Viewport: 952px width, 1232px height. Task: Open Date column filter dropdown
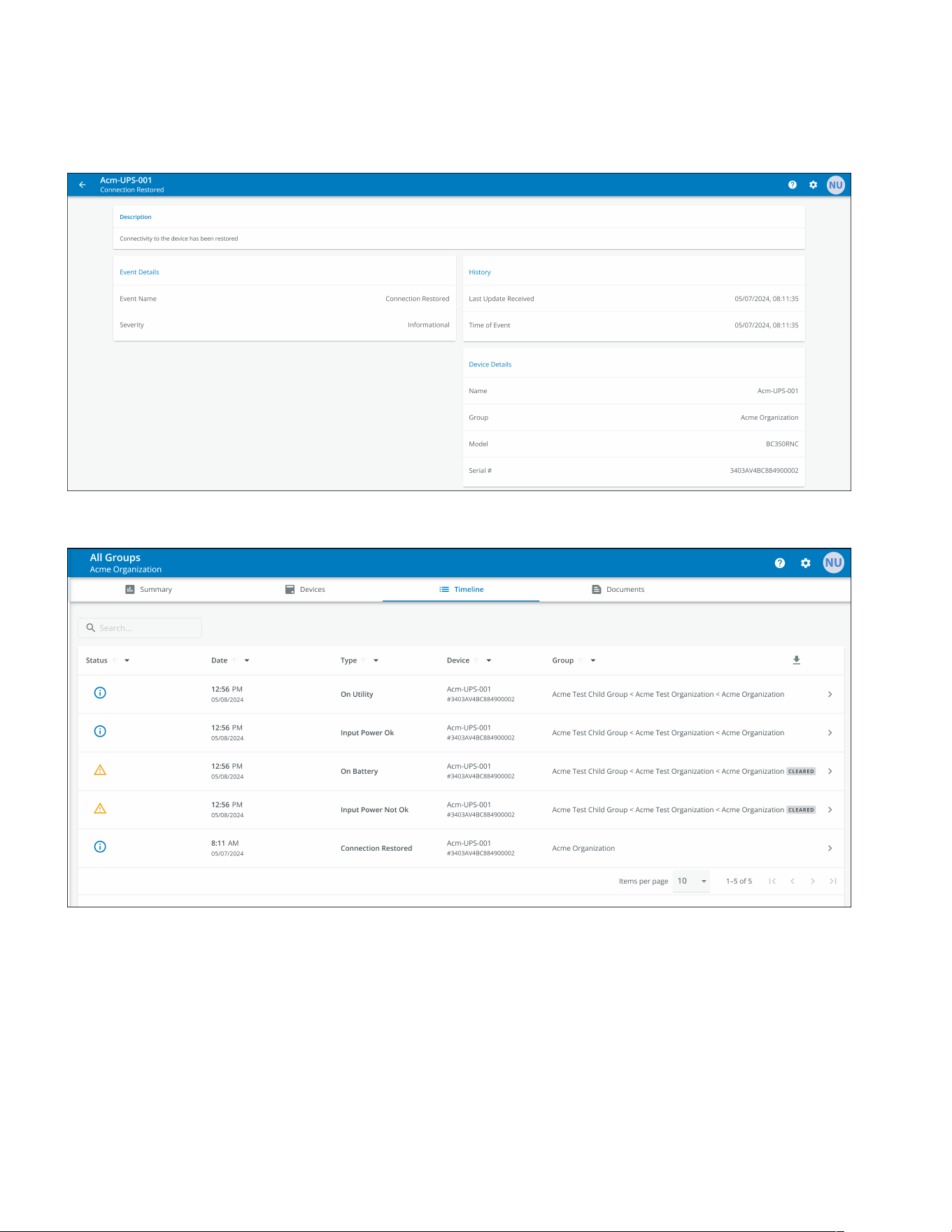(x=247, y=660)
